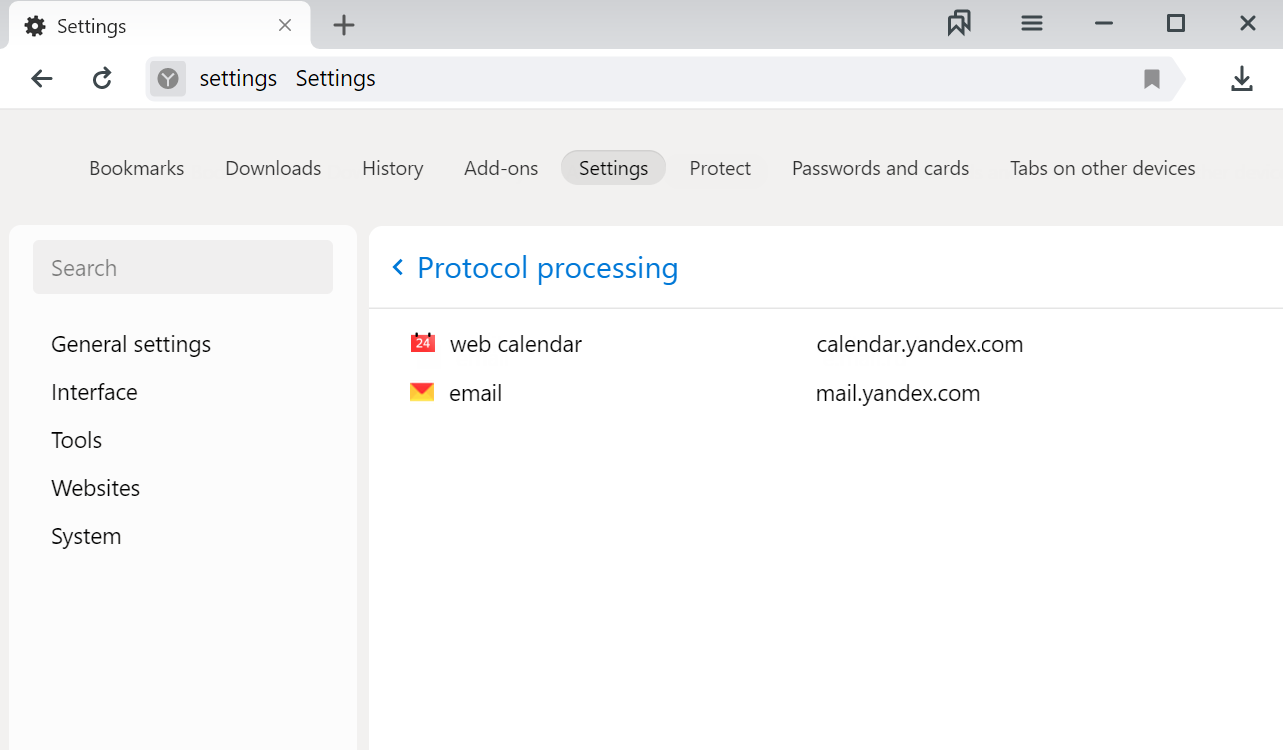The image size is (1283, 750).
Task: Click the Yandex site icon in address bar
Action: pos(168,79)
